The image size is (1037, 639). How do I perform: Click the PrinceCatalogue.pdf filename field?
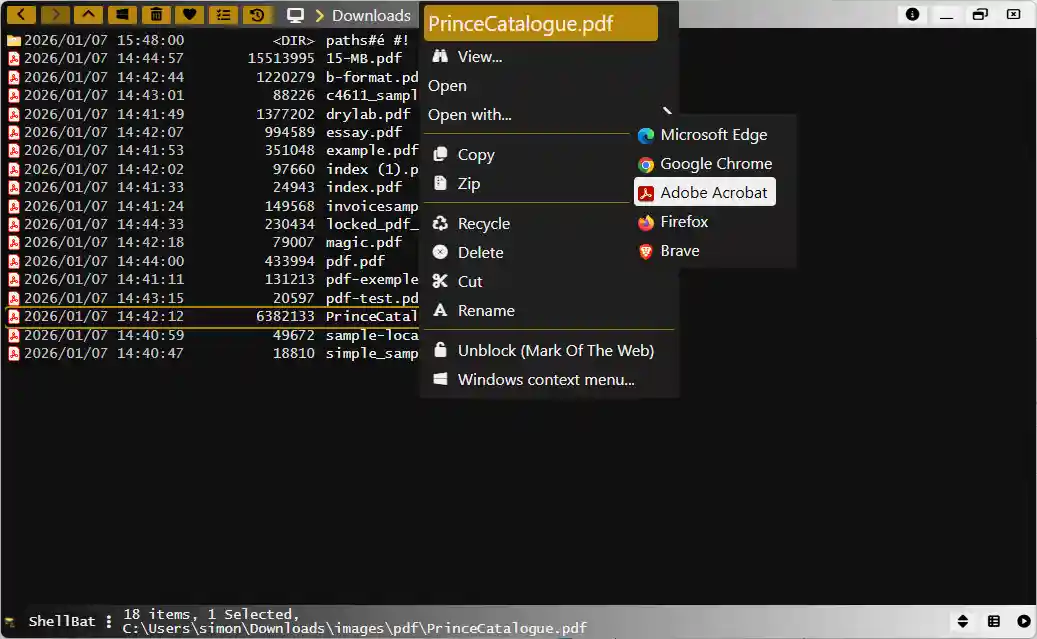(540, 21)
